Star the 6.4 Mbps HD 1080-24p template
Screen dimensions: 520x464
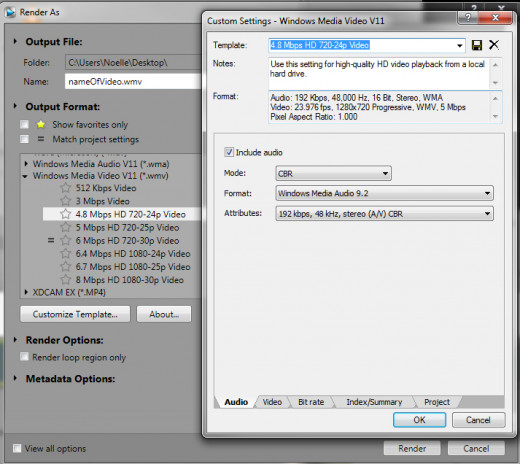[x=66, y=254]
